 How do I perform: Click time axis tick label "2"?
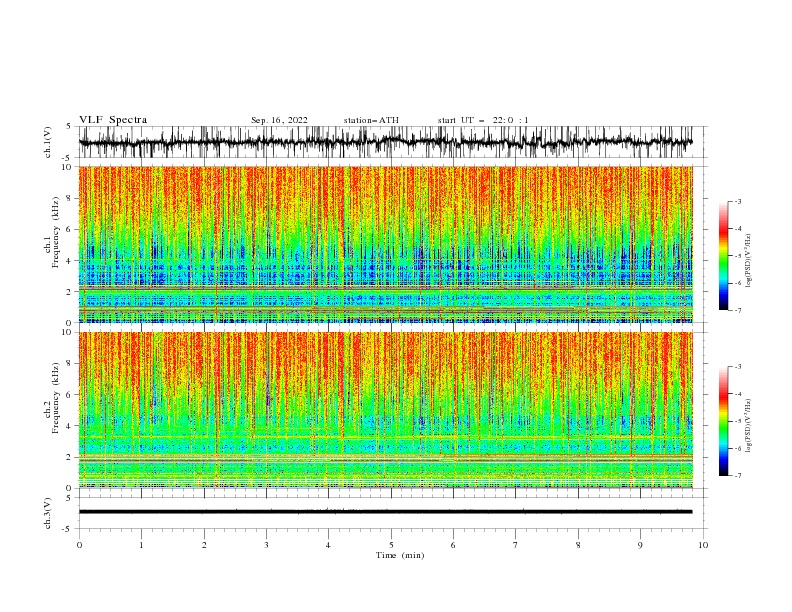coord(204,545)
